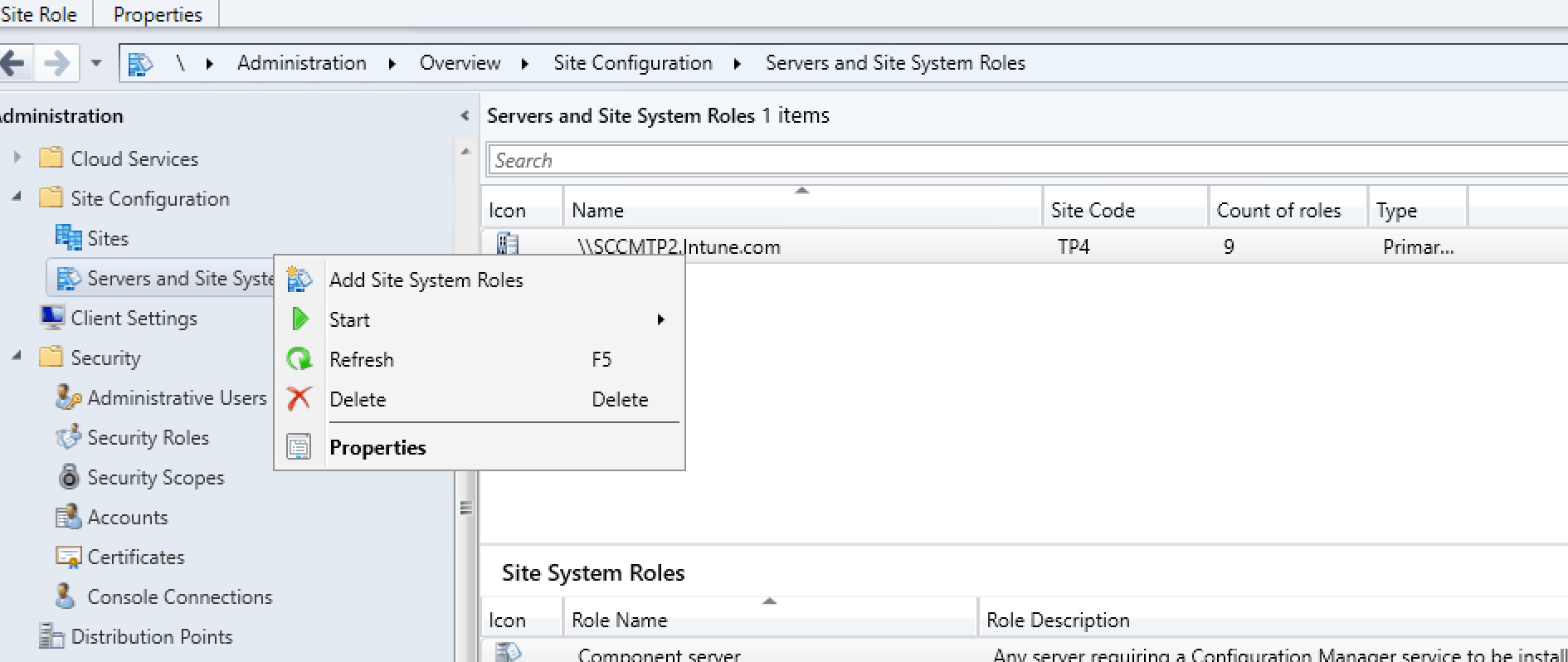This screenshot has height=662, width=1568.
Task: Click Servers and Site System Roles breadcrumb
Action: [x=895, y=63]
